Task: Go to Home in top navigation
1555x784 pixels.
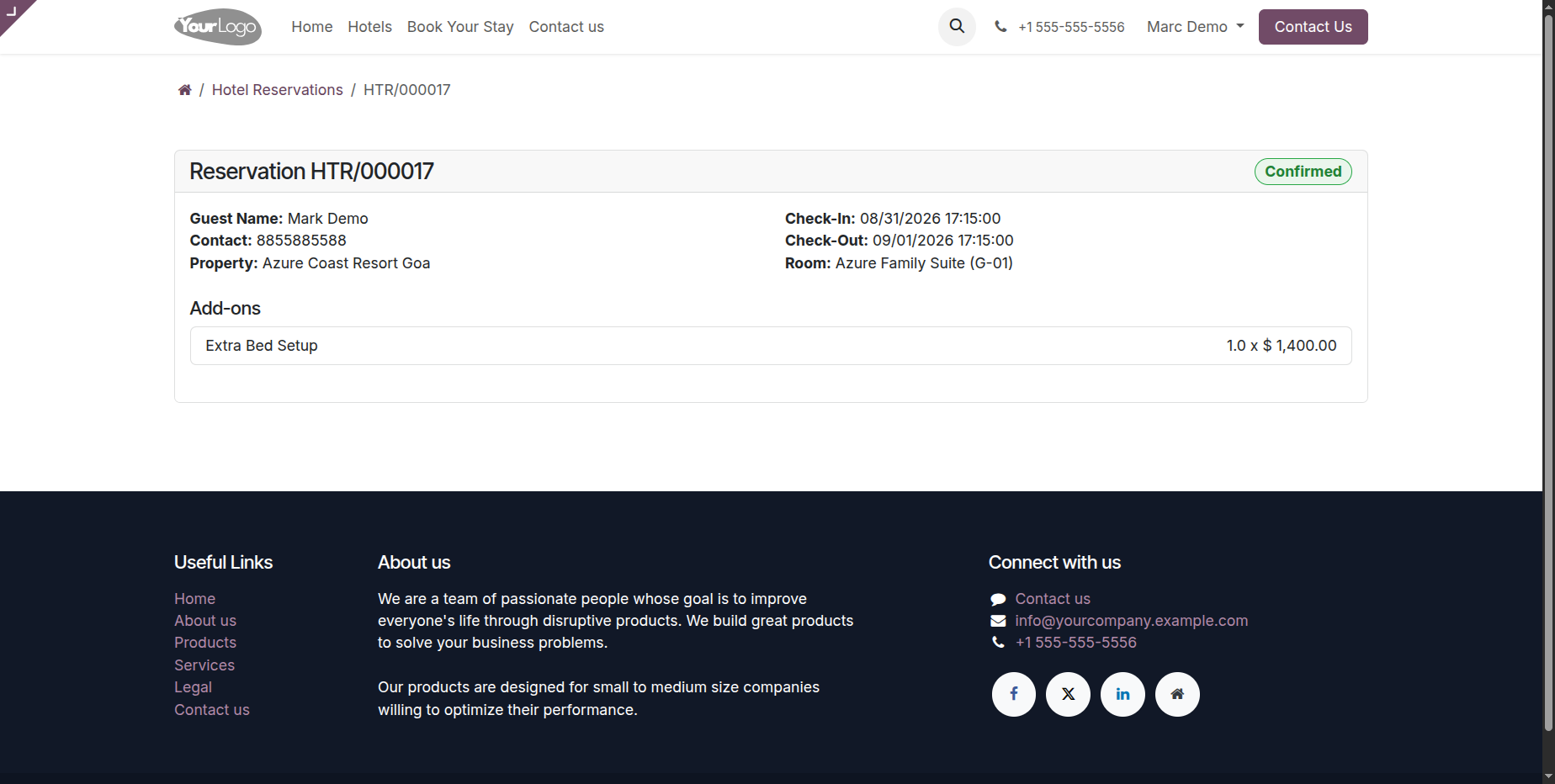Action: [x=312, y=27]
